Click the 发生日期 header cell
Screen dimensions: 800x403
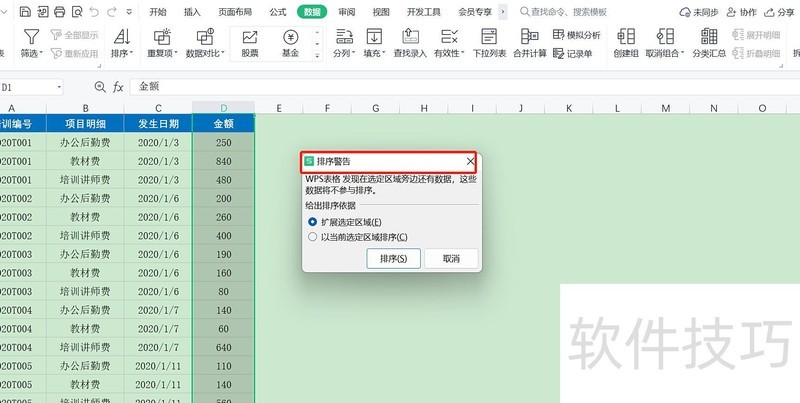pos(158,123)
